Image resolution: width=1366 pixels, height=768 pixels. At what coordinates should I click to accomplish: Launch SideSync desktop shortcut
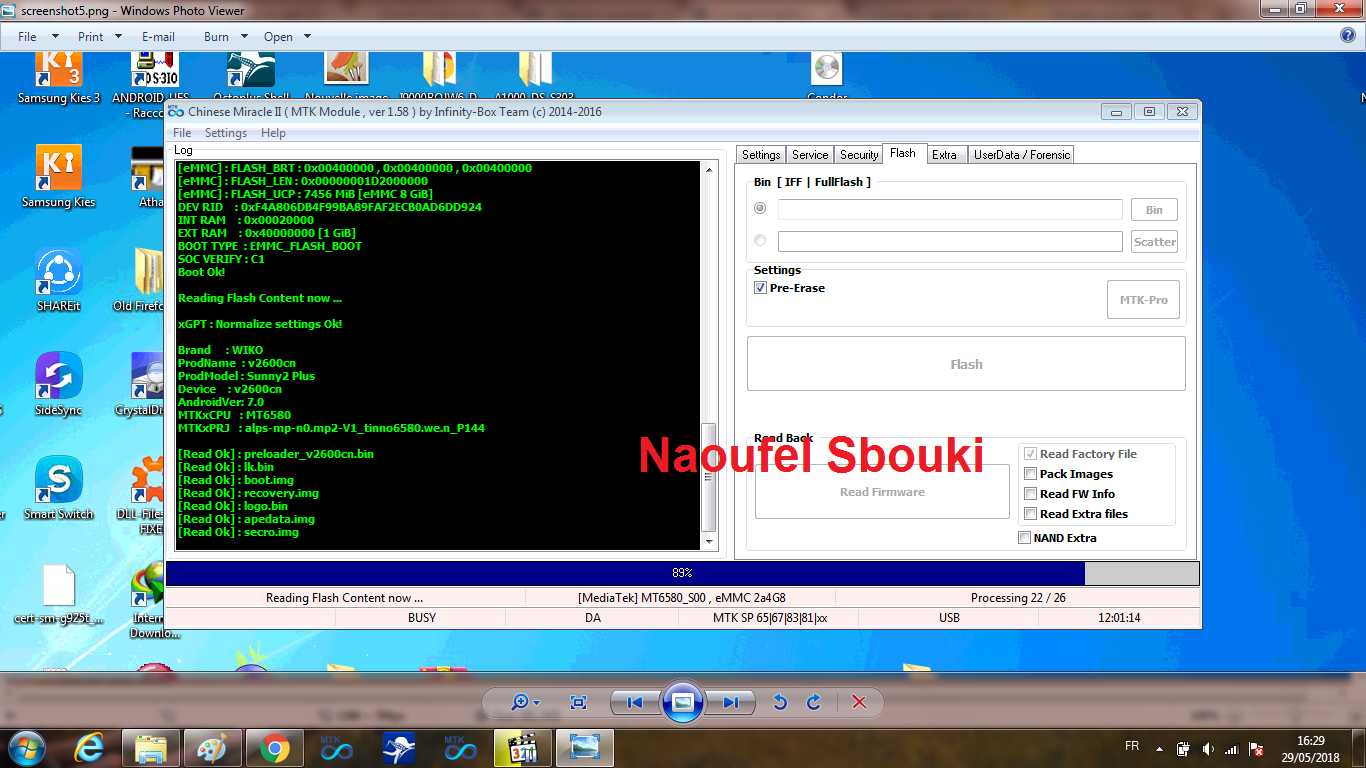59,384
